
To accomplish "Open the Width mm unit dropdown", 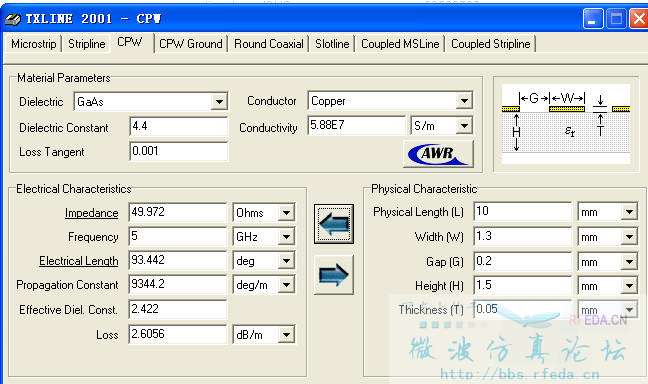I will pos(629,237).
